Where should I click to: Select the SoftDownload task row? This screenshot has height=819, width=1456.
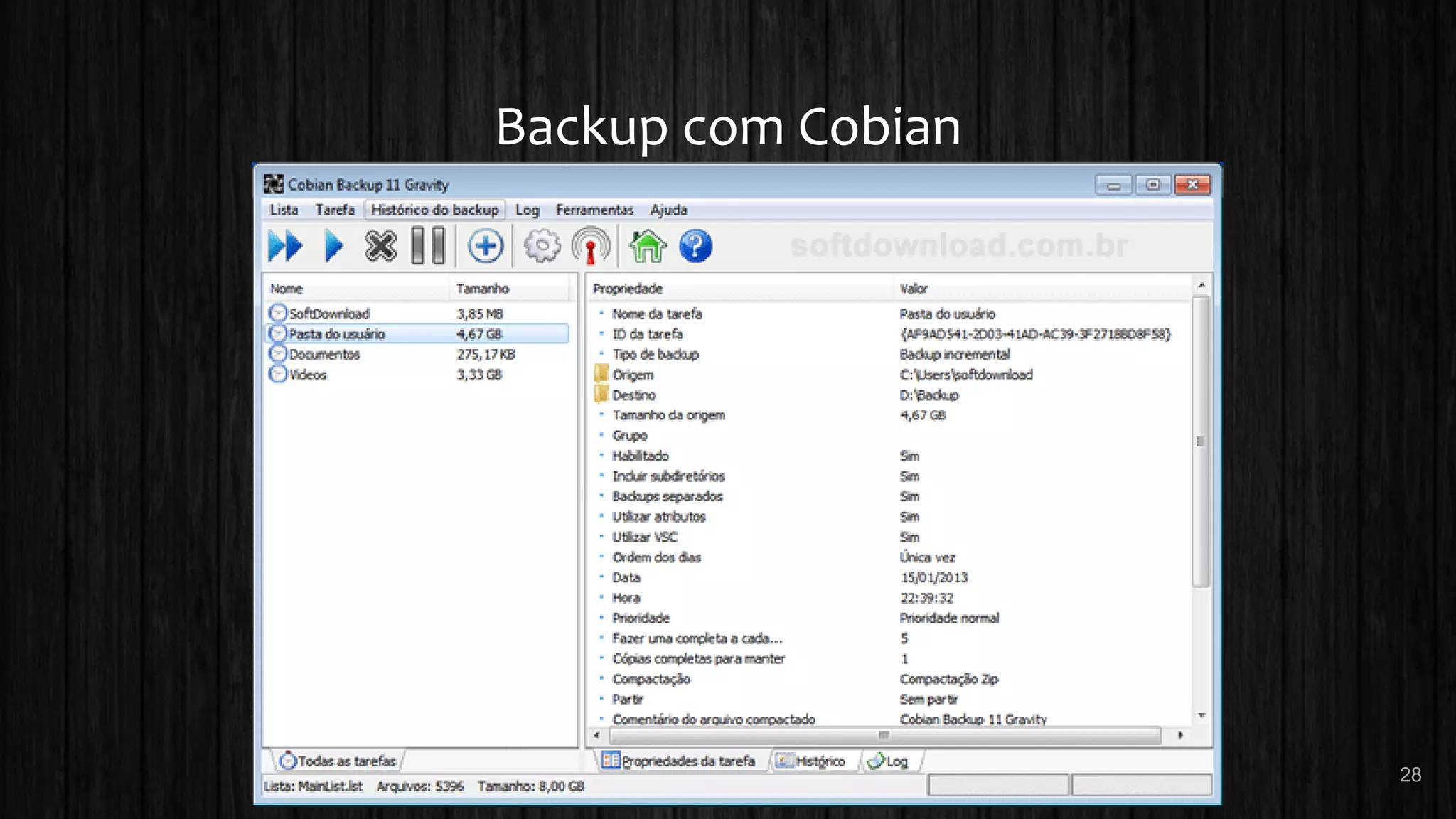[x=418, y=313]
